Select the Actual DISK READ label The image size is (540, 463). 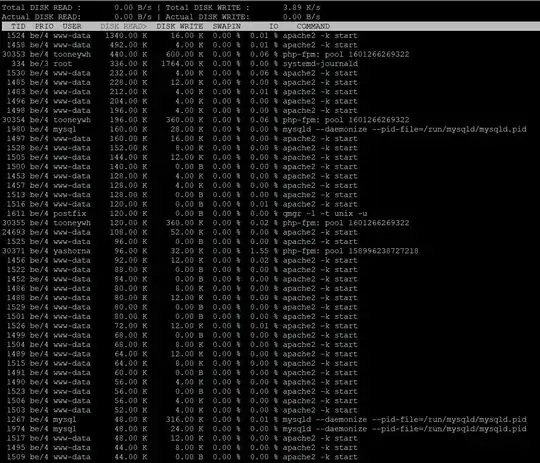(41, 17)
